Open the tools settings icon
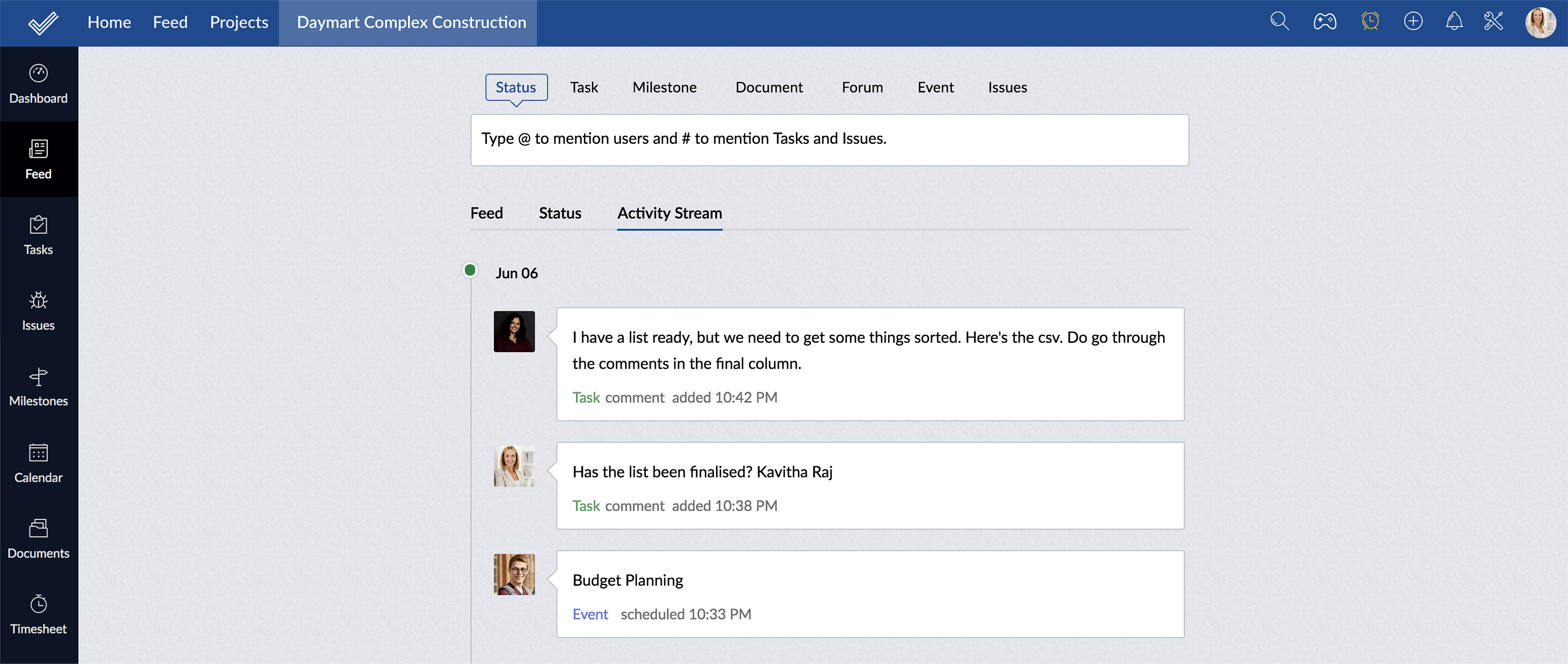Image resolution: width=1568 pixels, height=664 pixels. 1493,22
